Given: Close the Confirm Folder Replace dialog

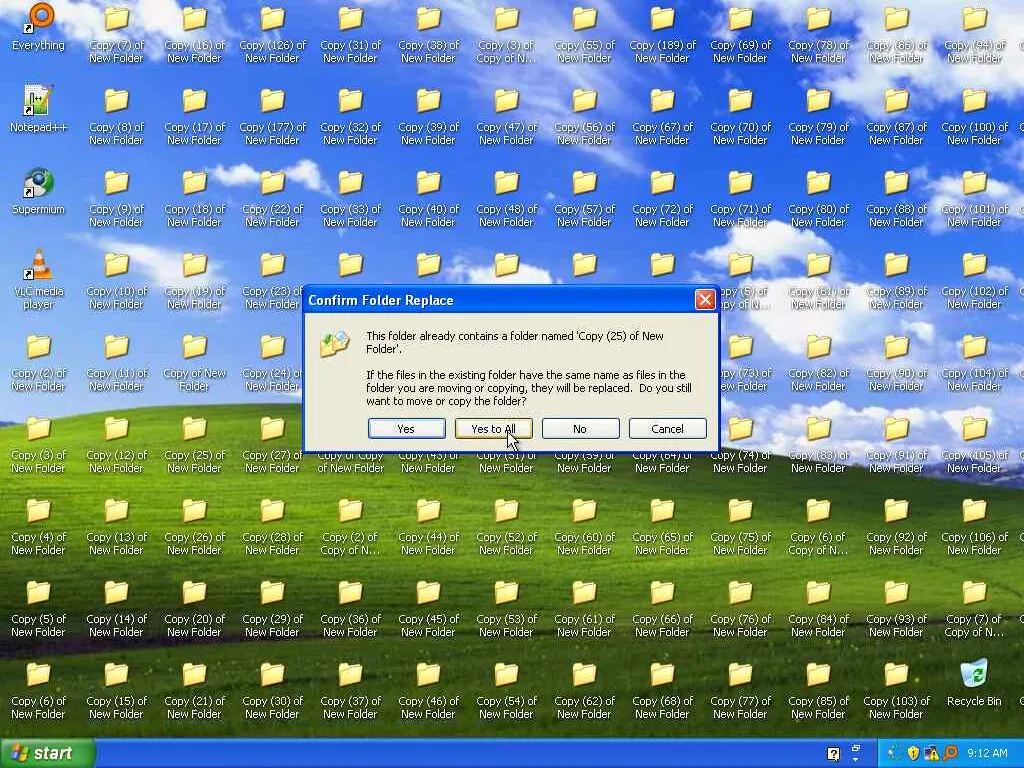Looking at the screenshot, I should pyautogui.click(x=705, y=300).
